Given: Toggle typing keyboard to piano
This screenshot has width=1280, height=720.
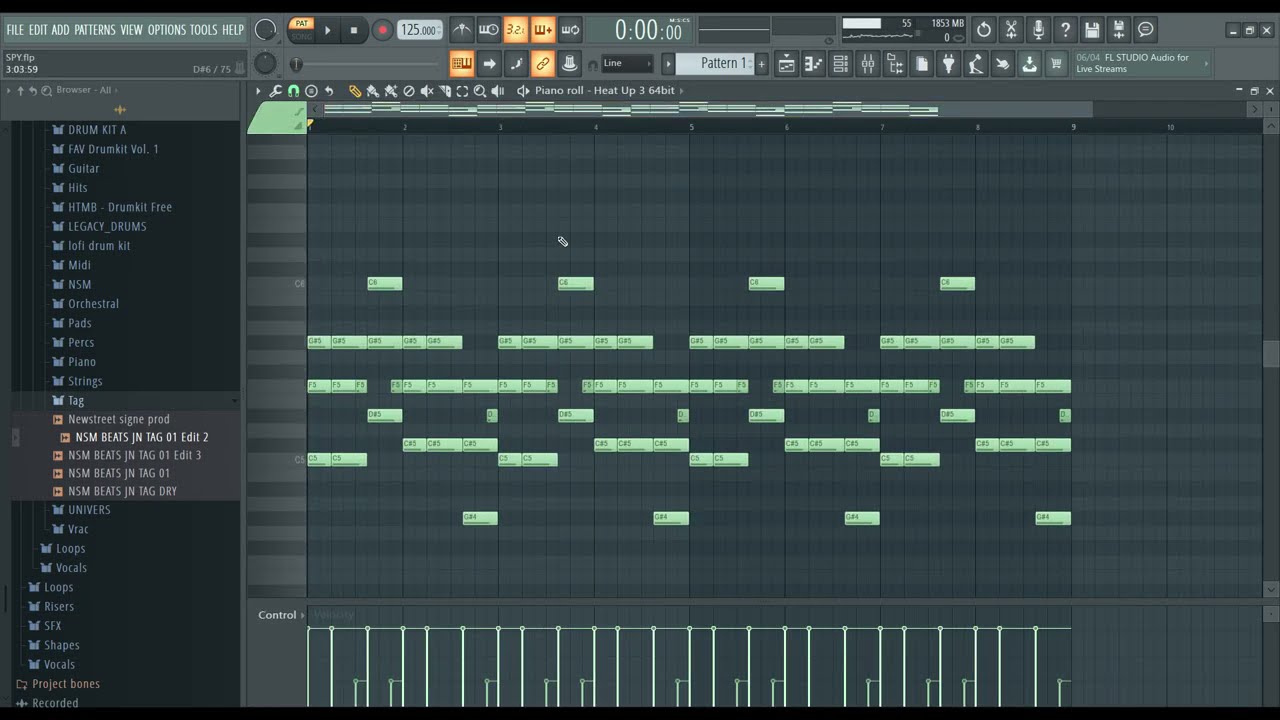Looking at the screenshot, I should [x=461, y=64].
